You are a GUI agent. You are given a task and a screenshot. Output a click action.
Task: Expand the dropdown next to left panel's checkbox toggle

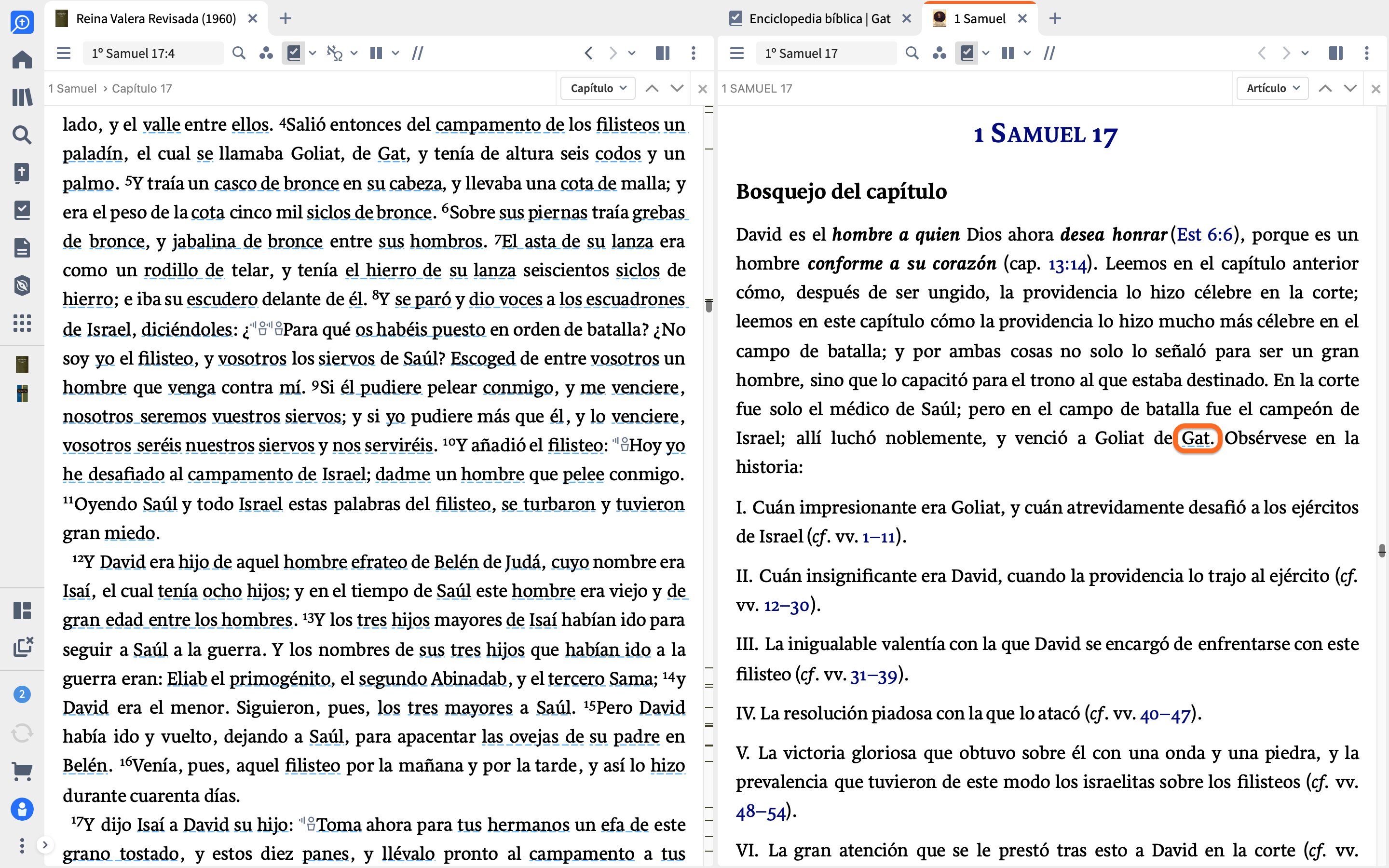point(313,54)
